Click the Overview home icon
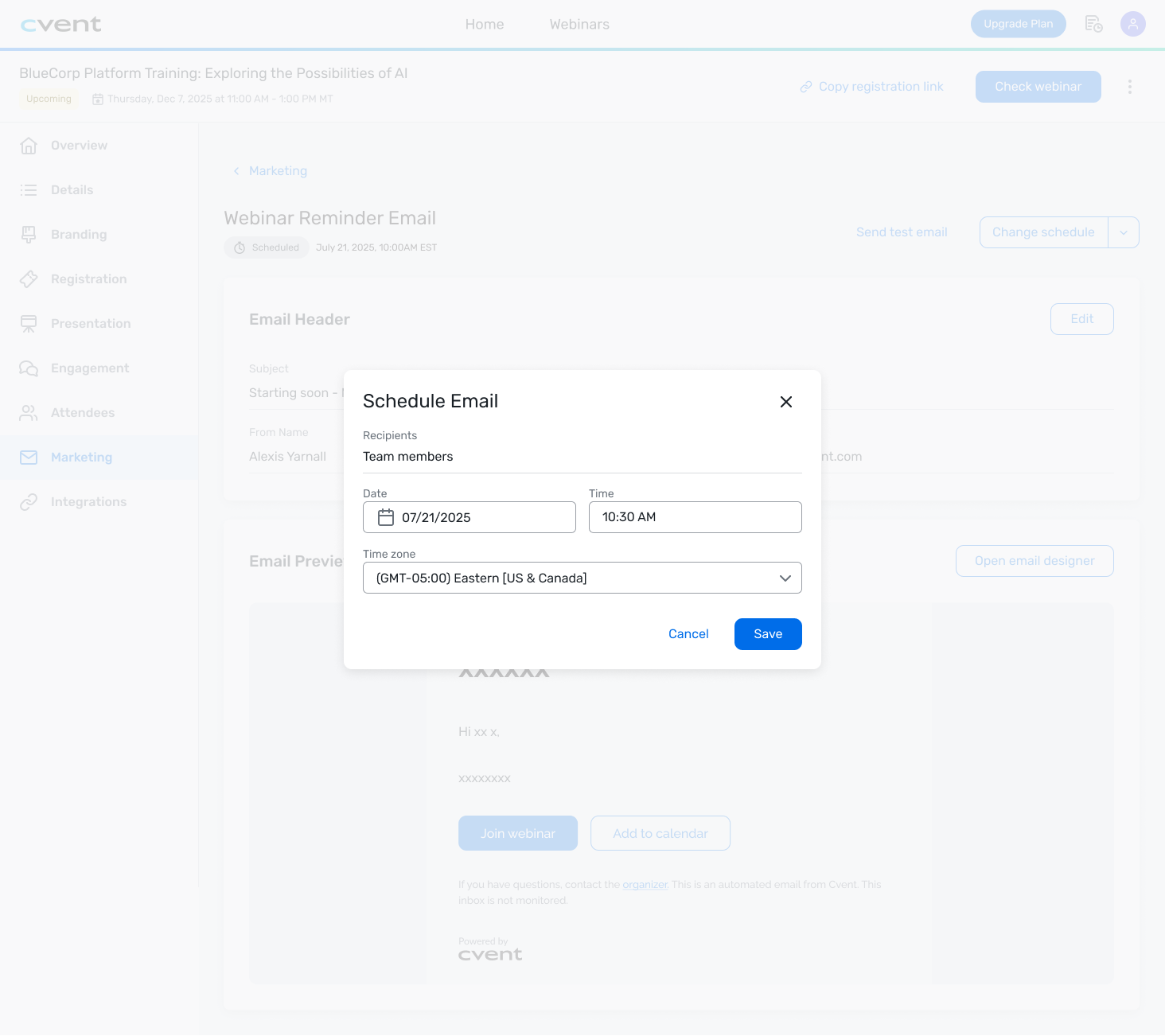1165x1036 pixels. tap(29, 146)
